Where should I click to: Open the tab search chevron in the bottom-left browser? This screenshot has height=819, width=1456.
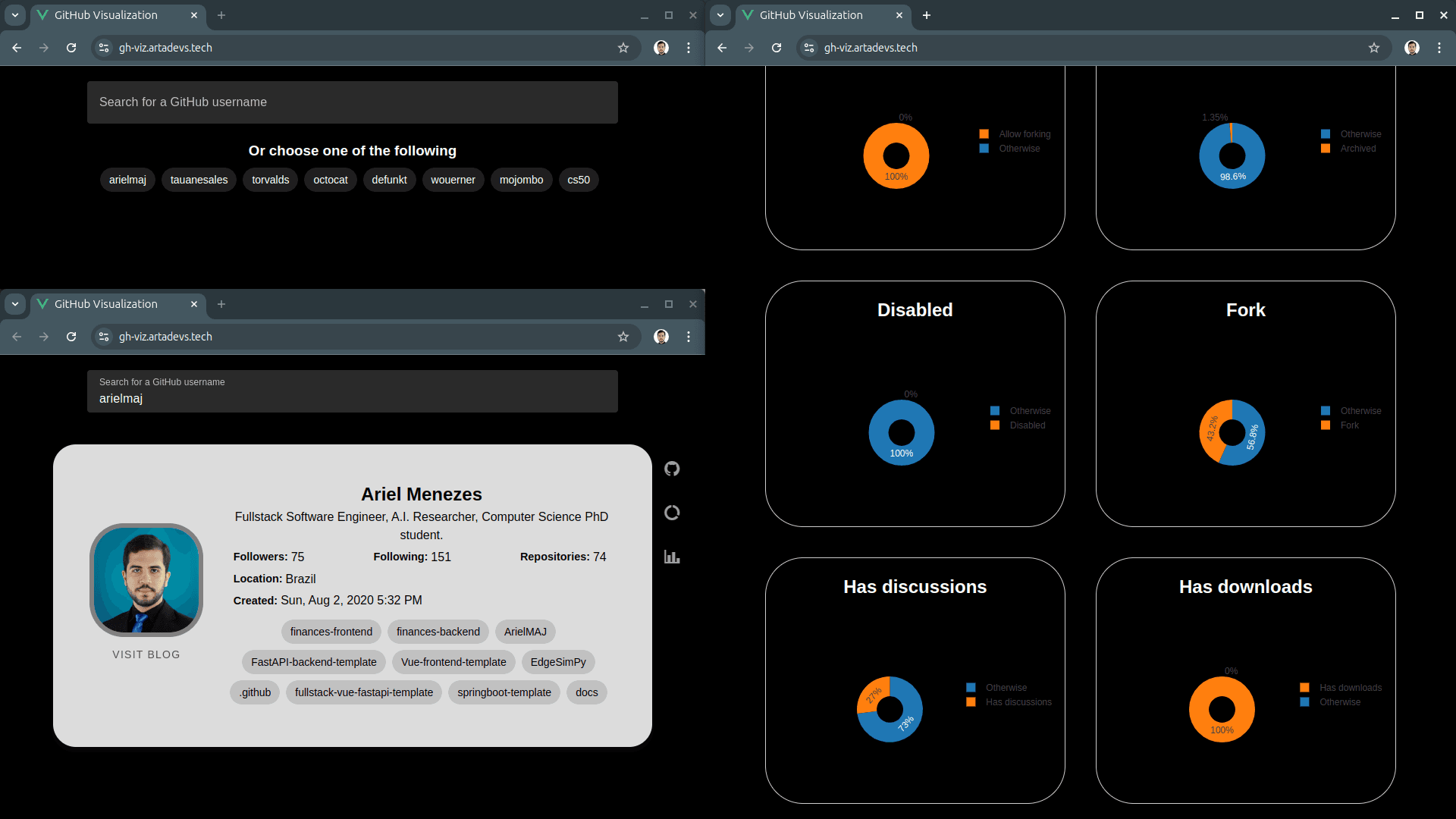click(x=15, y=304)
